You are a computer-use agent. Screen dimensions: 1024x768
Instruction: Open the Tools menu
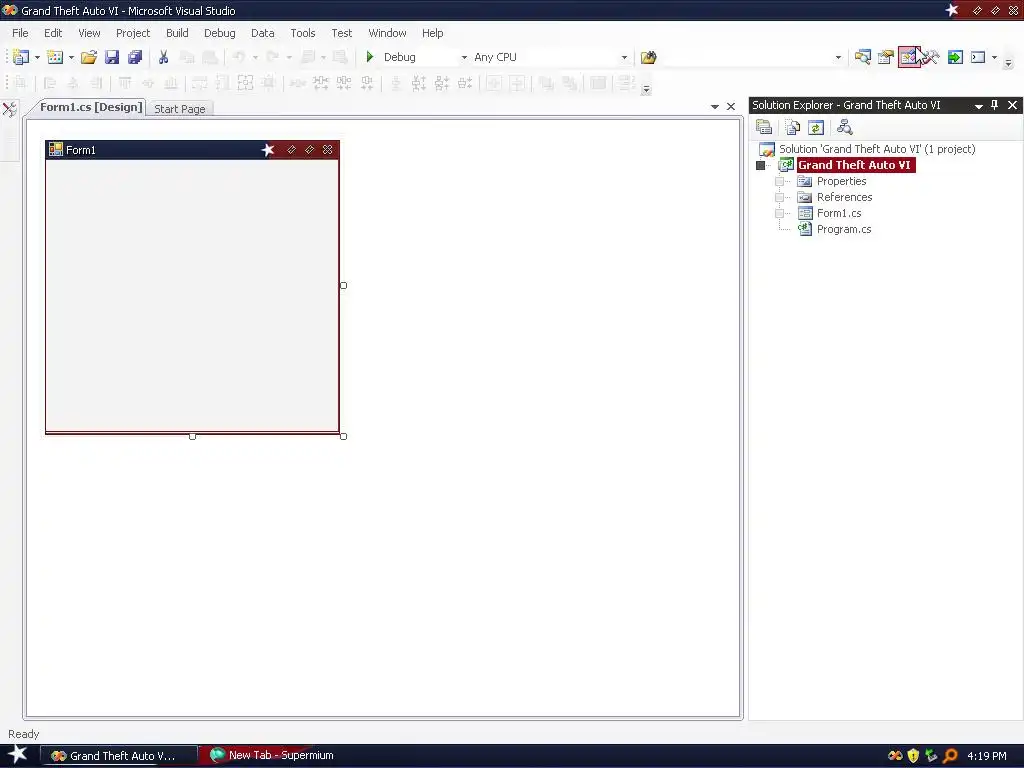303,33
